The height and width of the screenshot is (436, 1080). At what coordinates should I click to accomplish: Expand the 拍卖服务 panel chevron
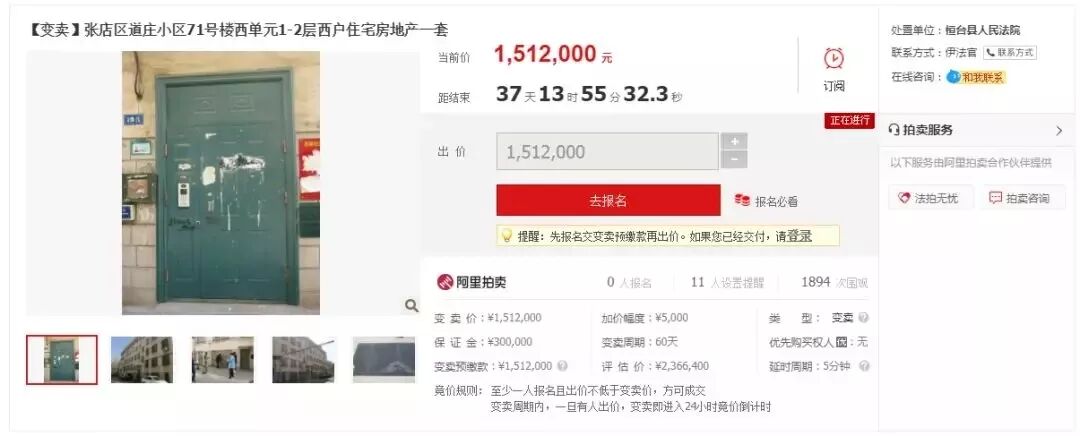[x=1059, y=130]
